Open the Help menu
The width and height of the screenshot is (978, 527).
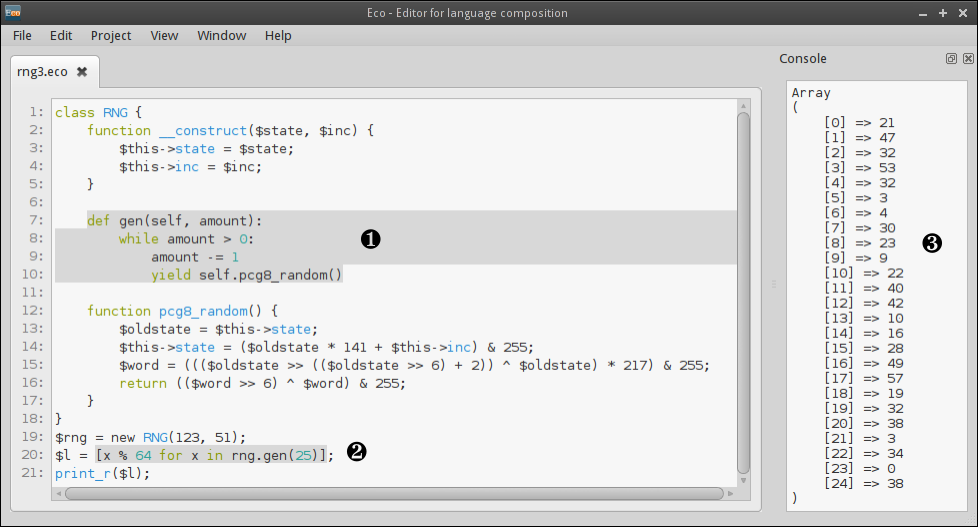(278, 36)
